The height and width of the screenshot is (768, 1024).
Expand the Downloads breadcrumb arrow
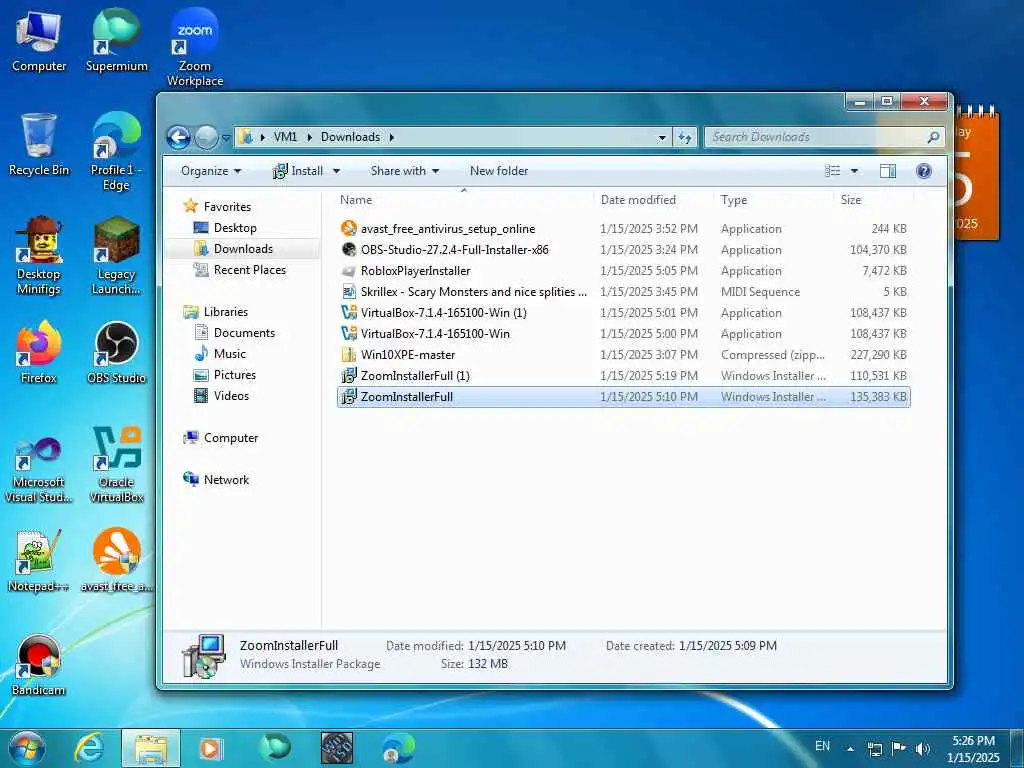(392, 137)
